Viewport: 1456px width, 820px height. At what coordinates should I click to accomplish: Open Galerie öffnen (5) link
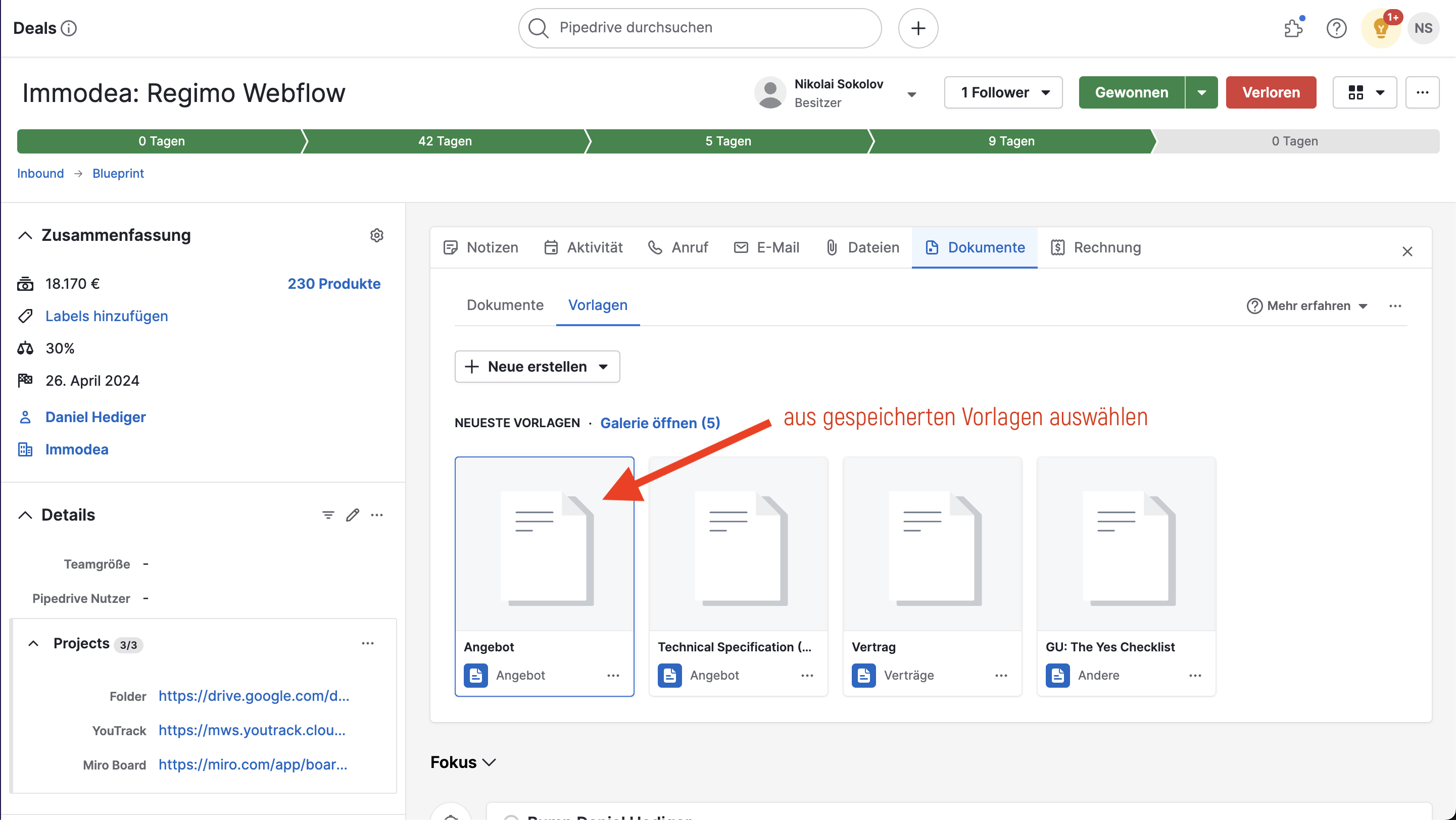point(660,423)
